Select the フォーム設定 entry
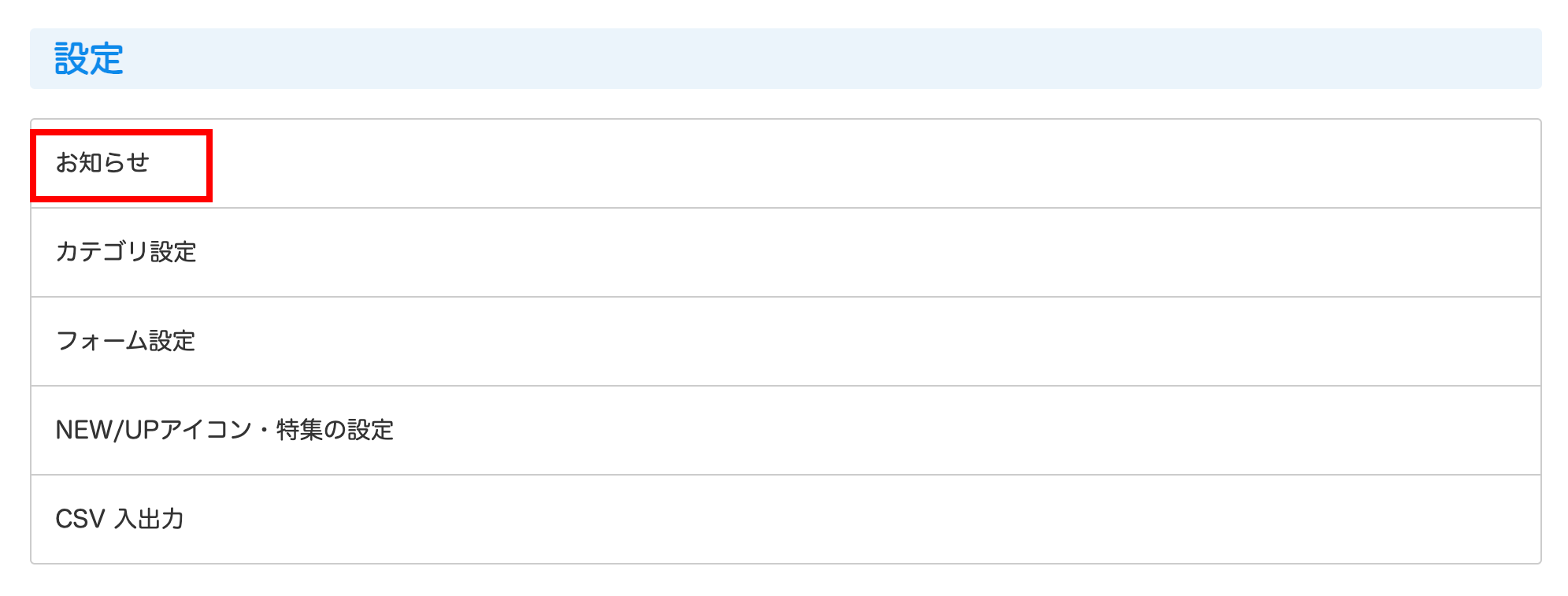This screenshot has width=1568, height=596. (x=125, y=341)
